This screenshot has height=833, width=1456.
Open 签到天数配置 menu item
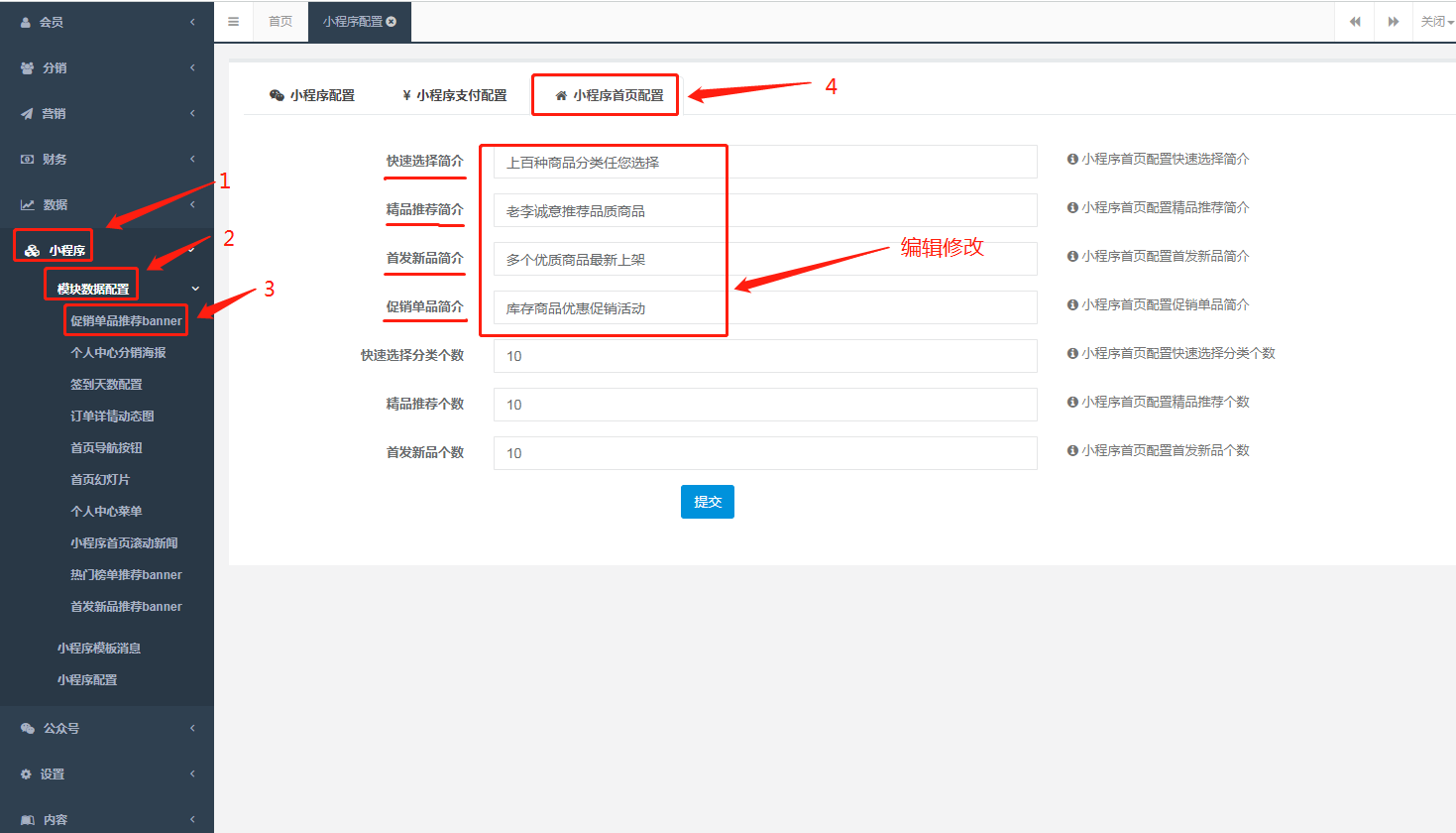(106, 384)
